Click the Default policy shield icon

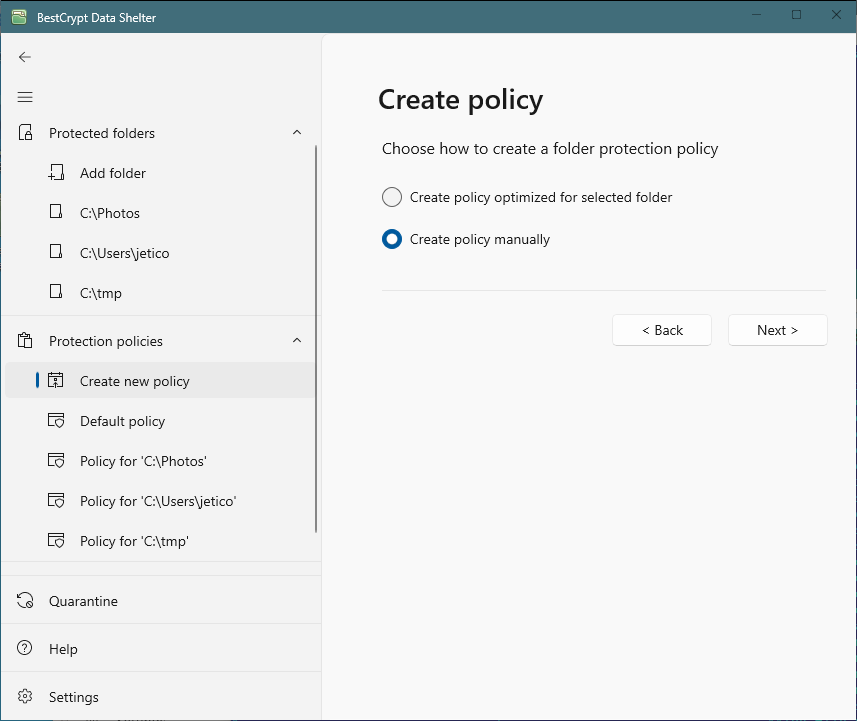(56, 420)
